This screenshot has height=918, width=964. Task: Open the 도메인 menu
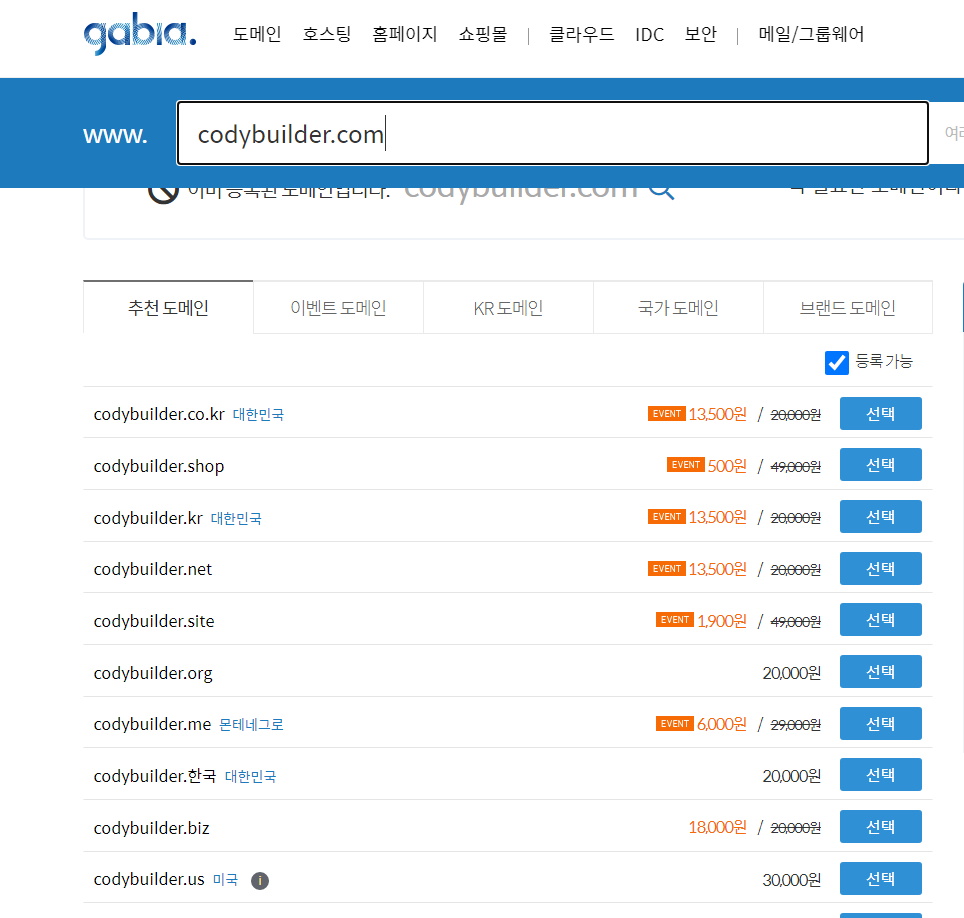click(x=257, y=34)
